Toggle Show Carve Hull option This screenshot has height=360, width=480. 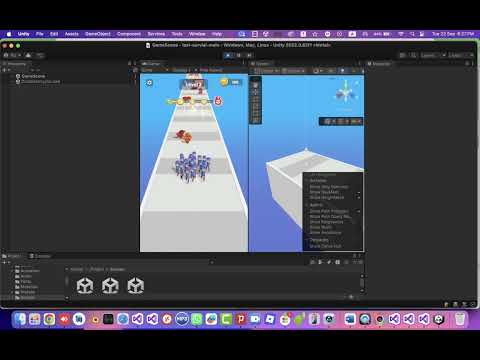point(325,246)
